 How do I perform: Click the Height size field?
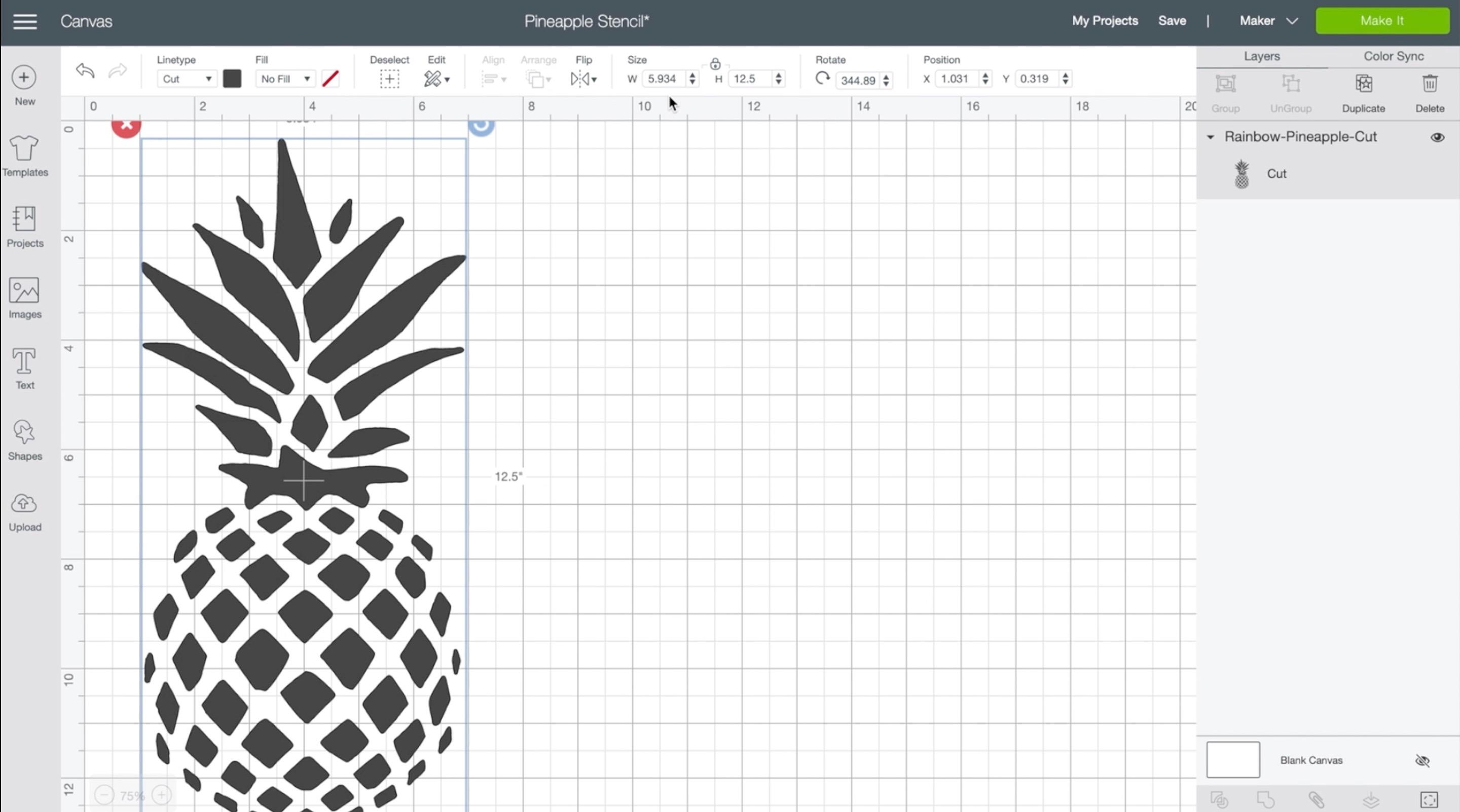coord(750,79)
